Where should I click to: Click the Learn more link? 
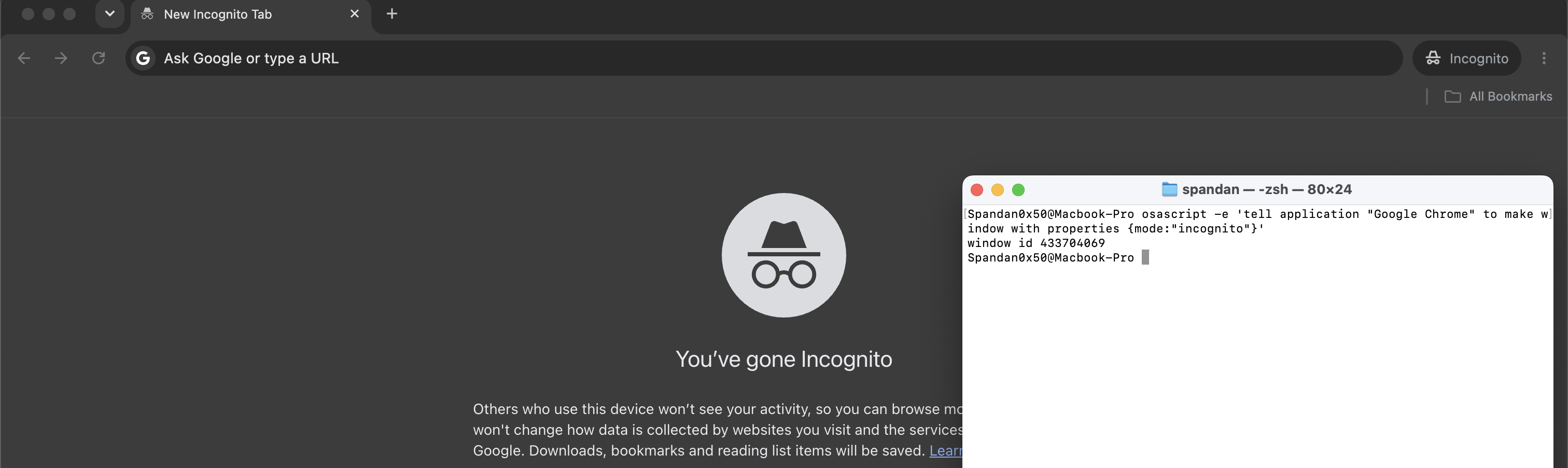[x=946, y=451]
